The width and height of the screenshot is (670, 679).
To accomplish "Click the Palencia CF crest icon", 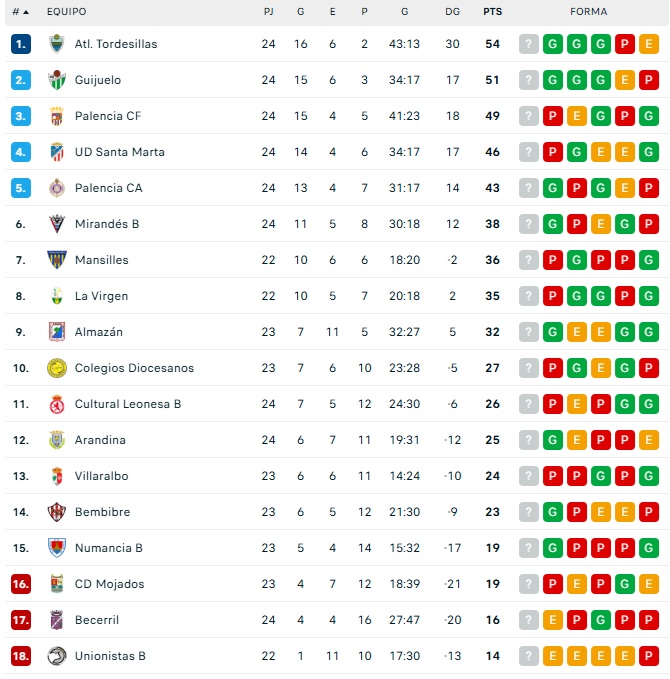I will (56, 116).
